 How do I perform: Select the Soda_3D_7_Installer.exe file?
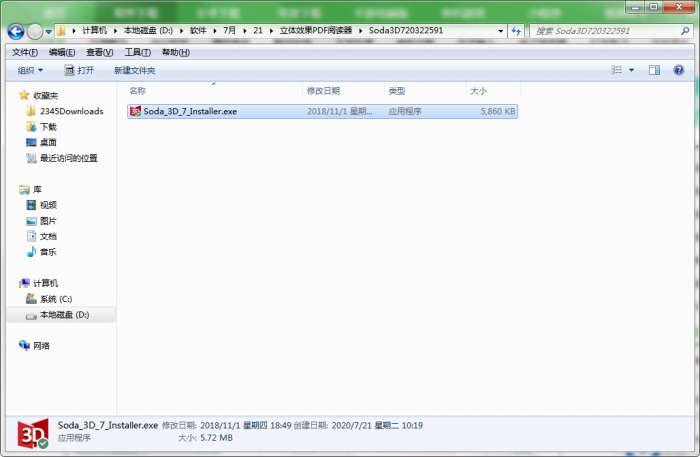tap(322, 111)
